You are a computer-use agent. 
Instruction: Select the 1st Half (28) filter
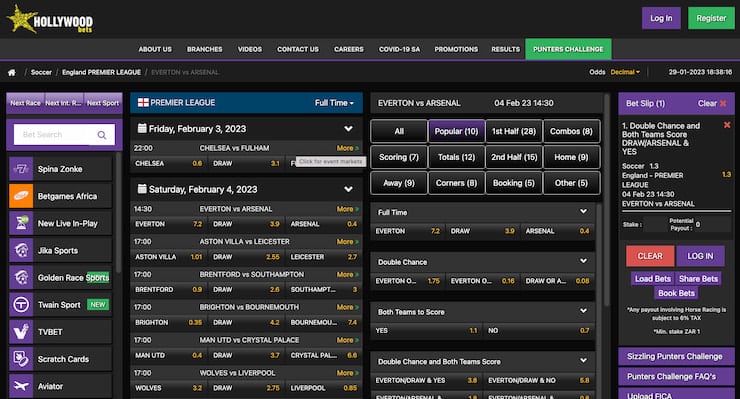coord(514,131)
